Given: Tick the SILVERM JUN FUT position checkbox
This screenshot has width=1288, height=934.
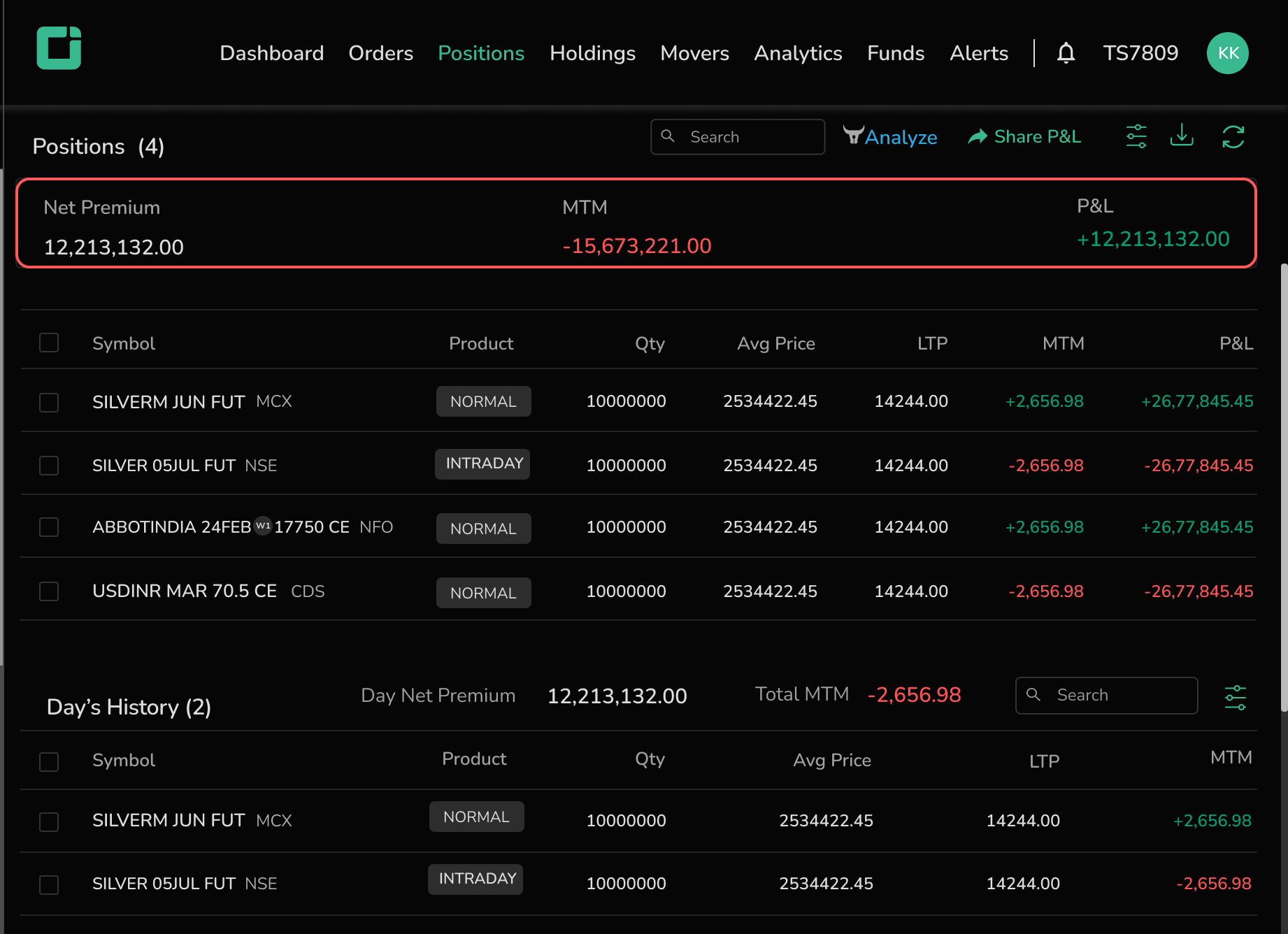Looking at the screenshot, I should pyautogui.click(x=49, y=403).
